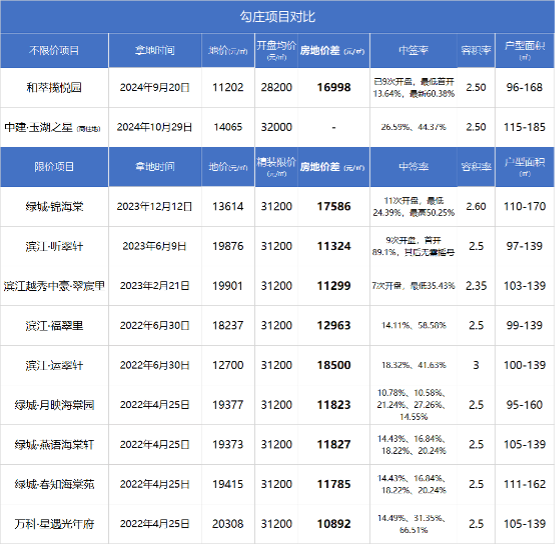Select project name 和萃揽悦园
This screenshot has height=544, width=556.
tap(54, 87)
